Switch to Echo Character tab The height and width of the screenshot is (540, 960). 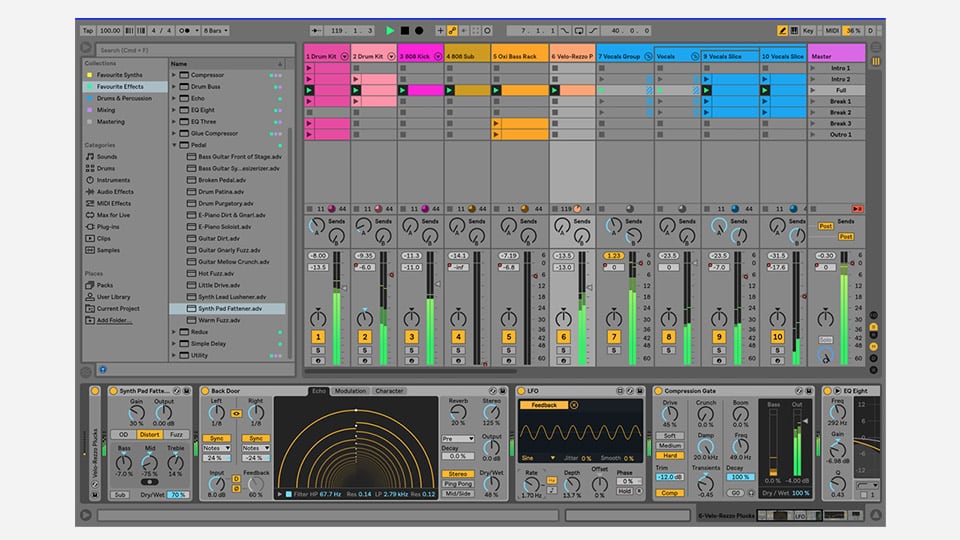click(x=389, y=391)
